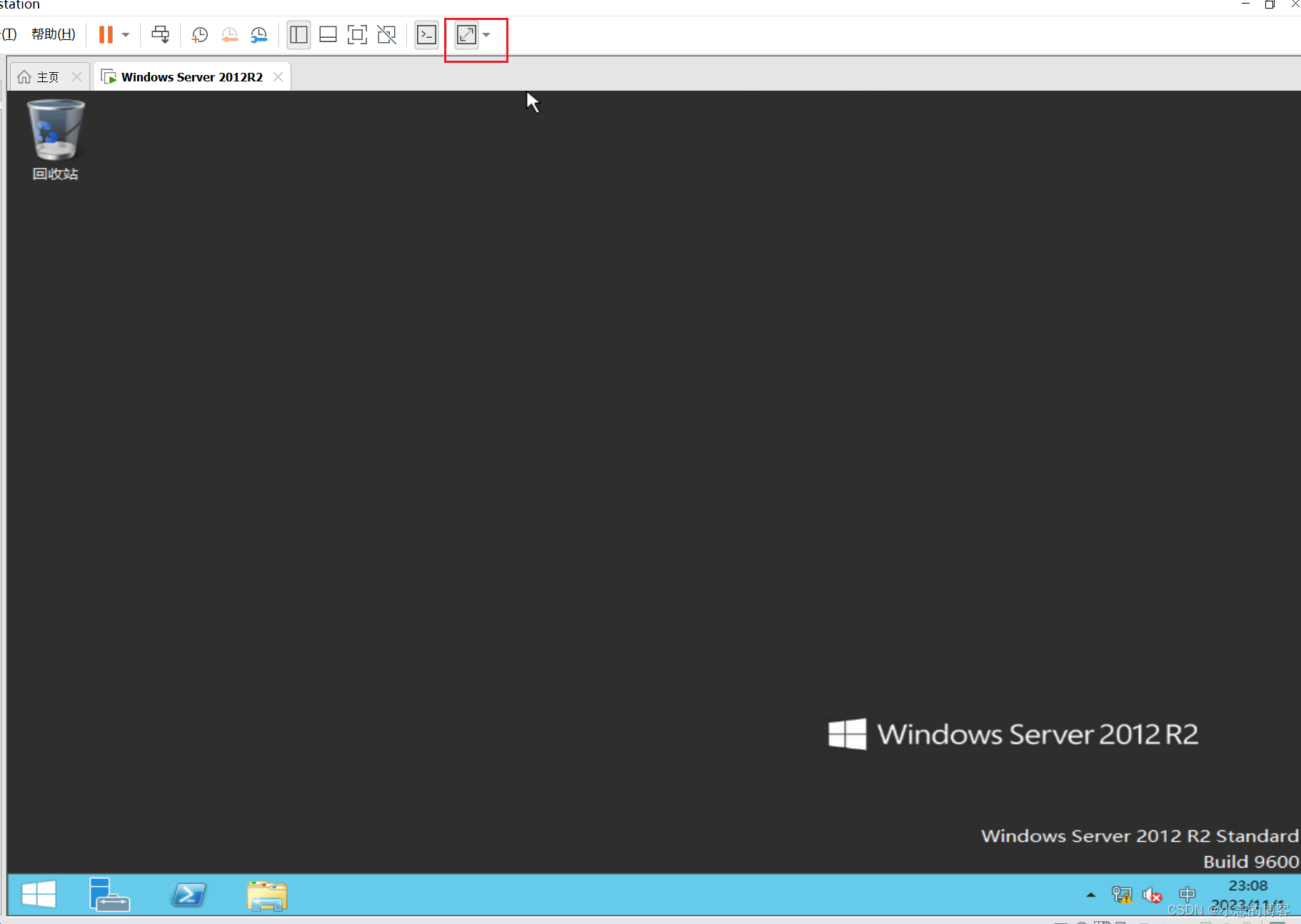Viewport: 1301px width, 924px height.
Task: Suspend the guest virtual machine
Action: pyautogui.click(x=105, y=34)
